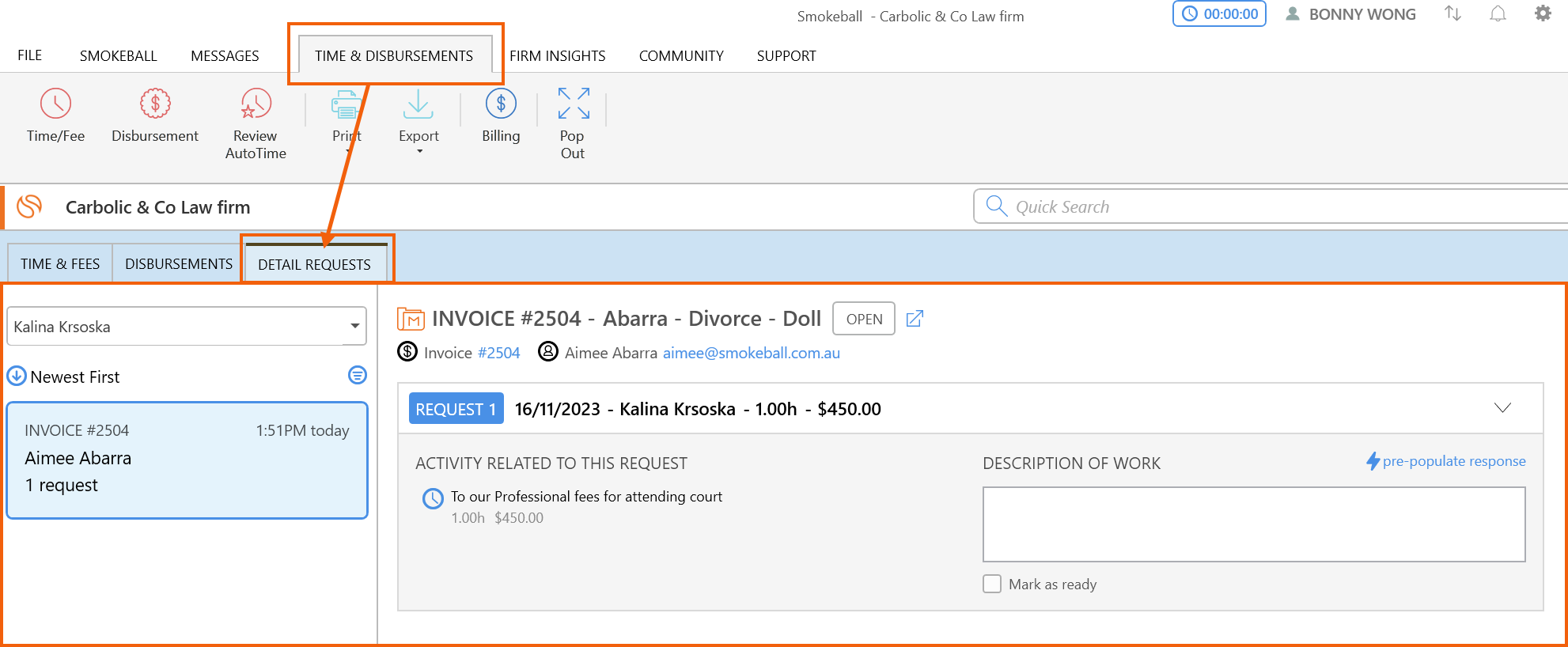Click the contact person icon beside Aimee Abarra
Screen dimensions: 1568x647
click(548, 351)
